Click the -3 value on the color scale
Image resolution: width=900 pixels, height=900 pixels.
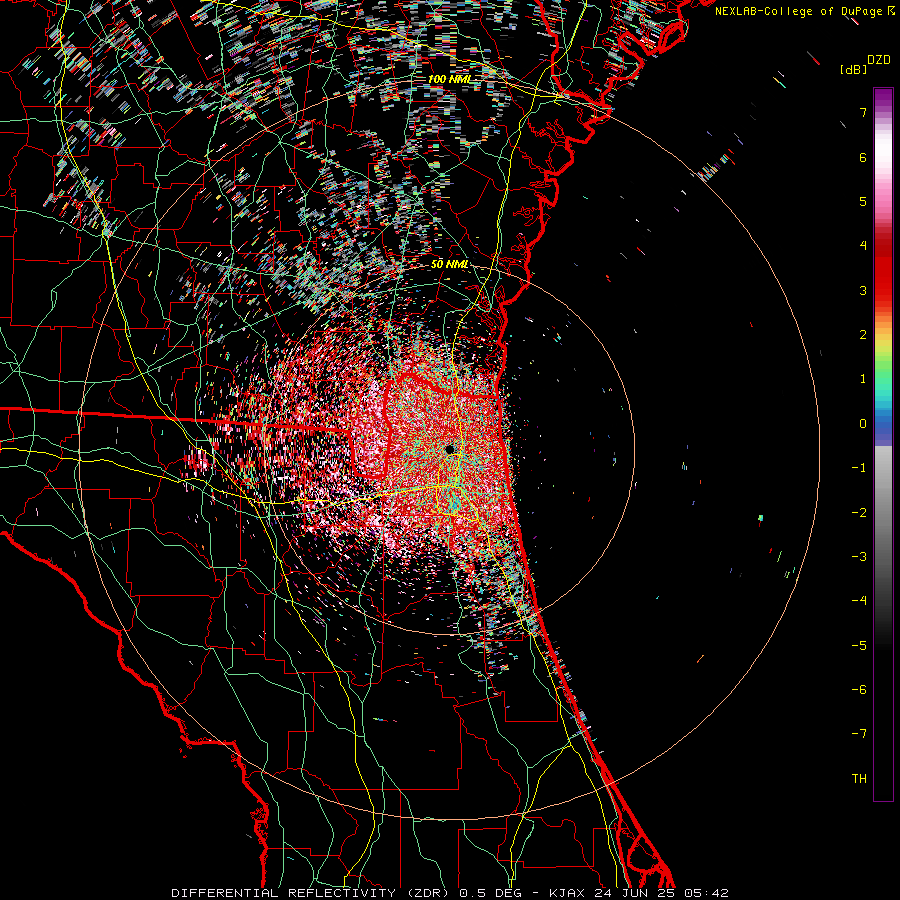click(859, 557)
